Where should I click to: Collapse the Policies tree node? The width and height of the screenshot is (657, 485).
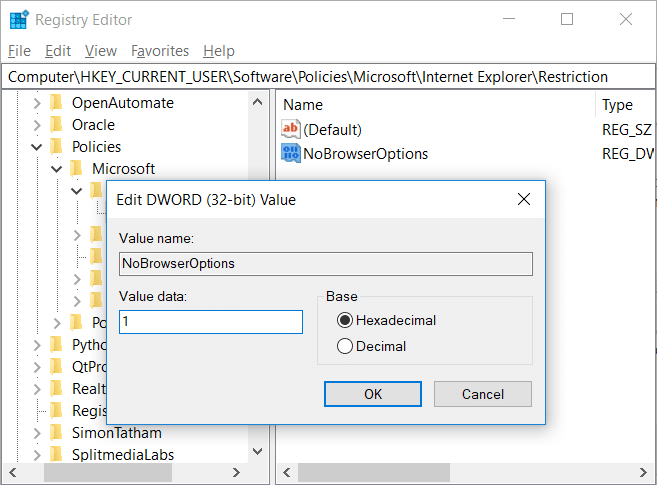[x=37, y=147]
